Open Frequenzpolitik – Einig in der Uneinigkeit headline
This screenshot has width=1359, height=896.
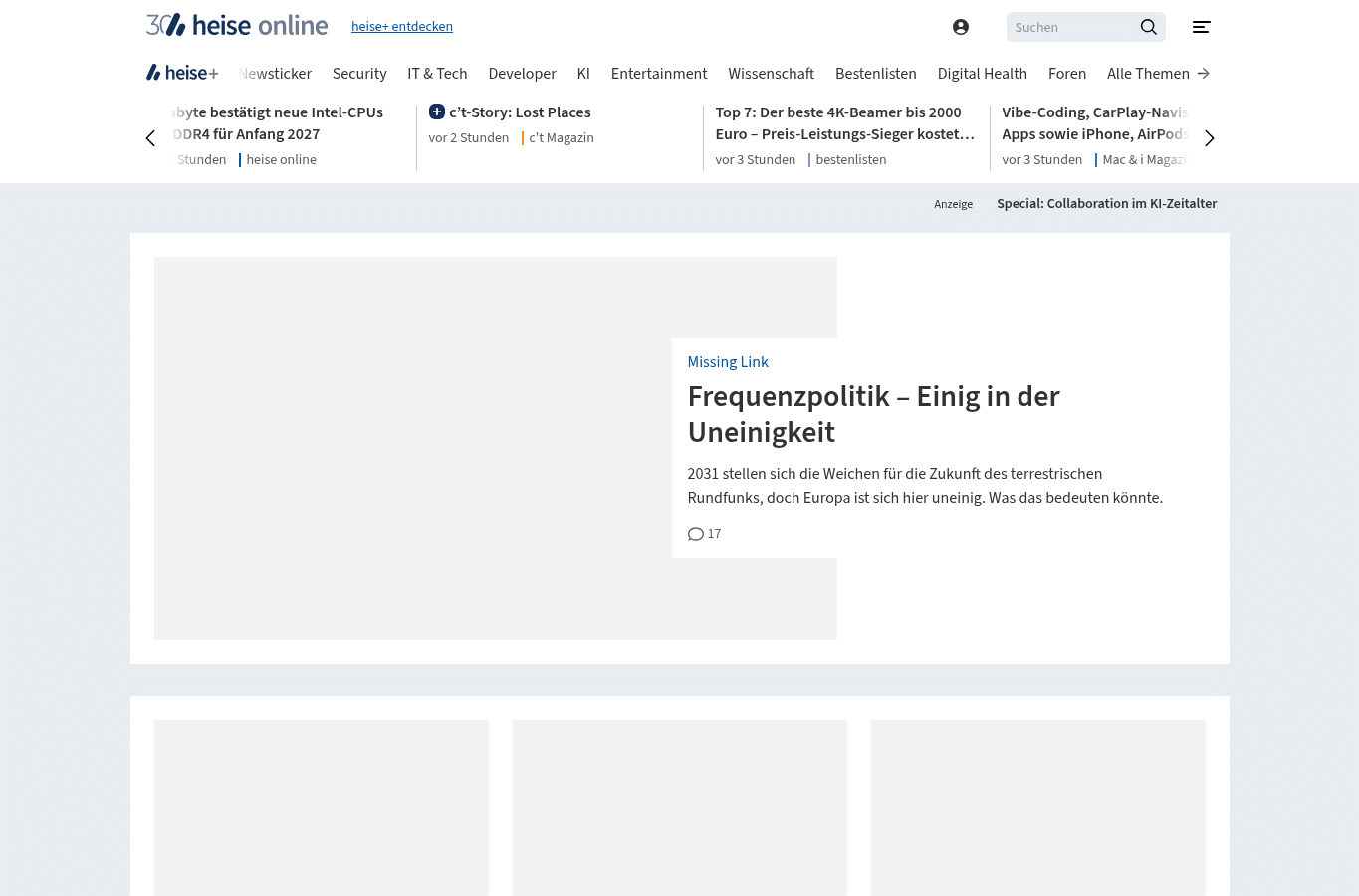[x=873, y=414]
